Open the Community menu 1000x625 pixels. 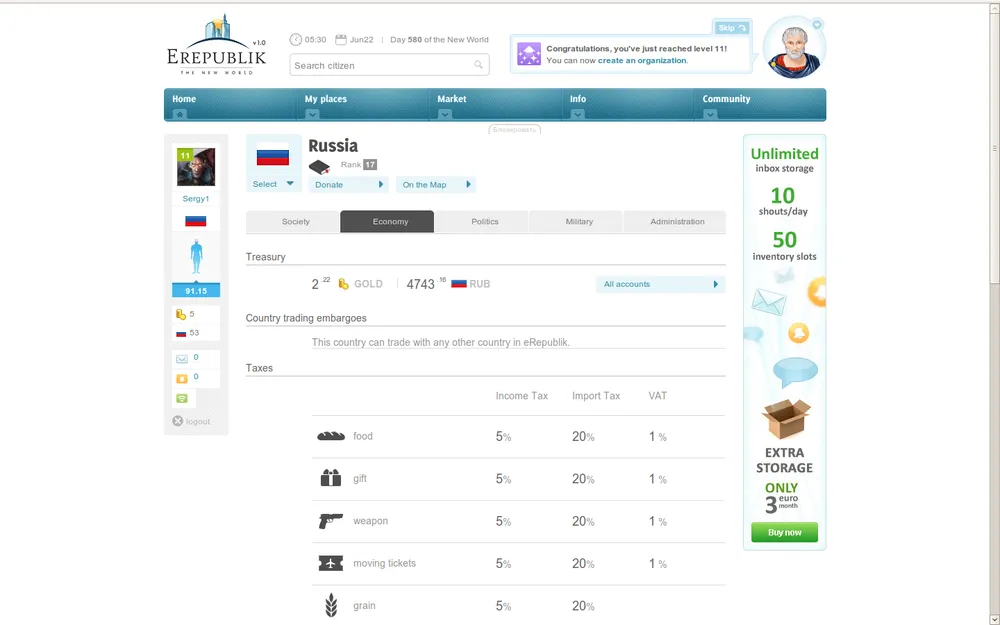pyautogui.click(x=726, y=99)
